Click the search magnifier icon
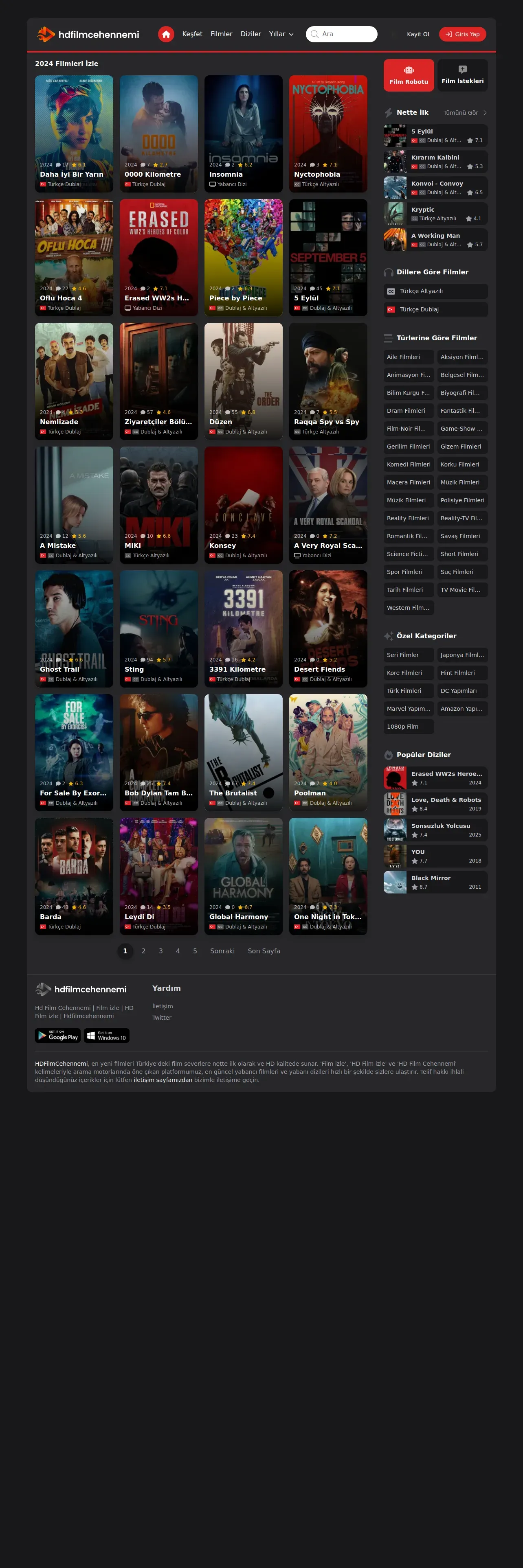523x1568 pixels. coord(315,34)
